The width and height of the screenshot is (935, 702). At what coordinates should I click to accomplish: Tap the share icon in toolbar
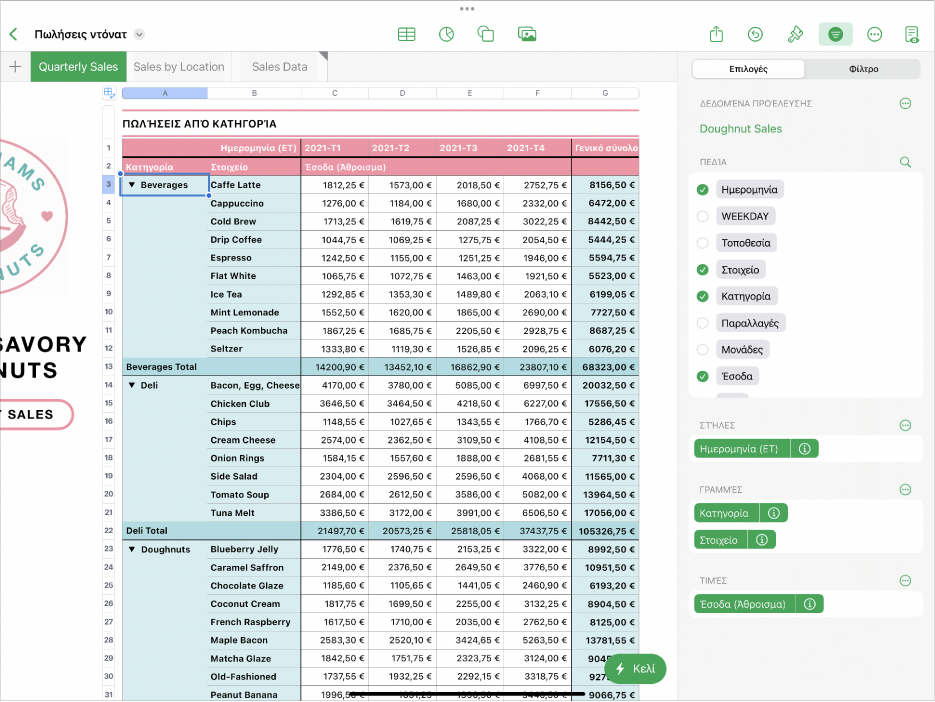click(716, 34)
